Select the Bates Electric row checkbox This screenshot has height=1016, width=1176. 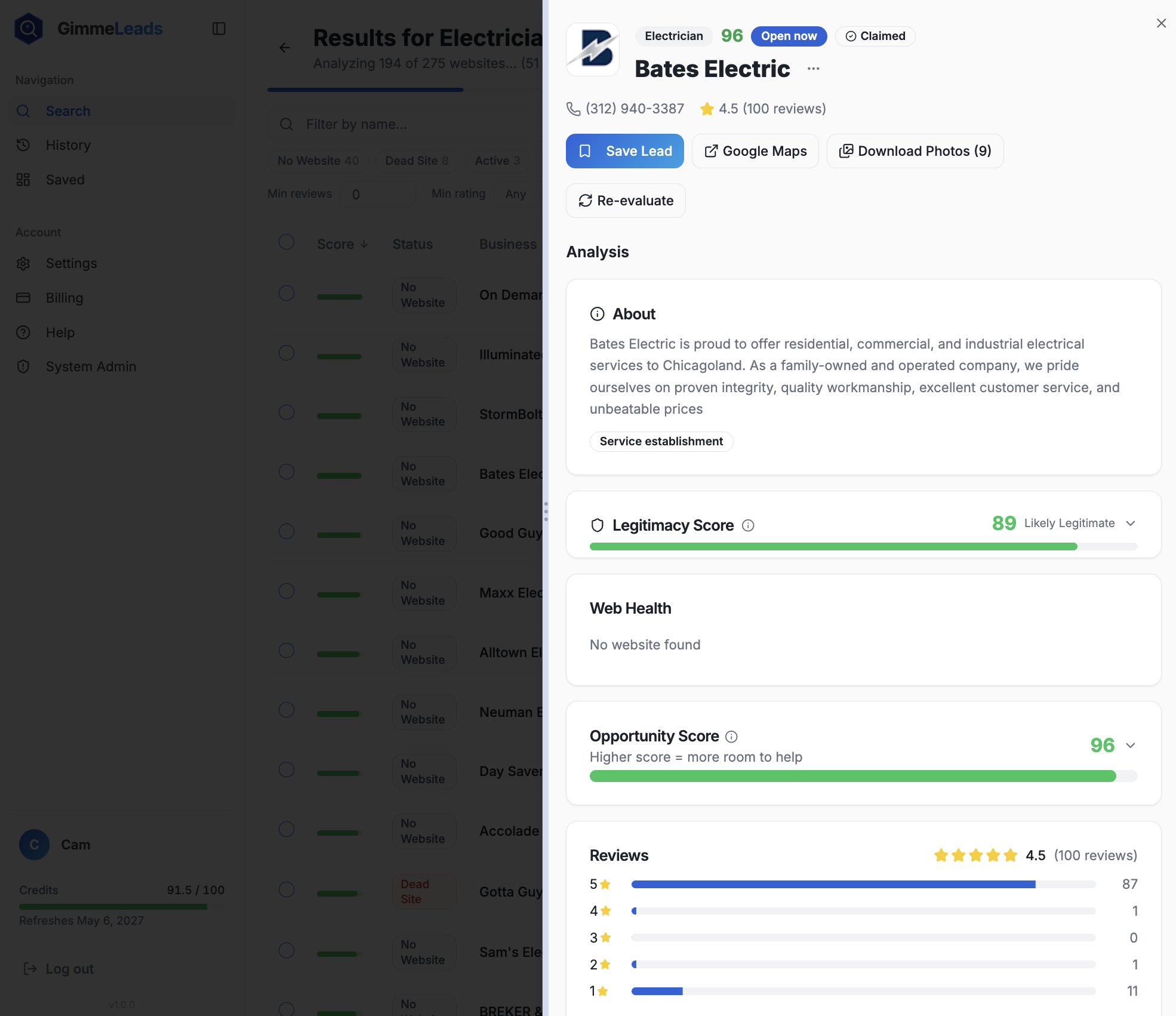287,472
